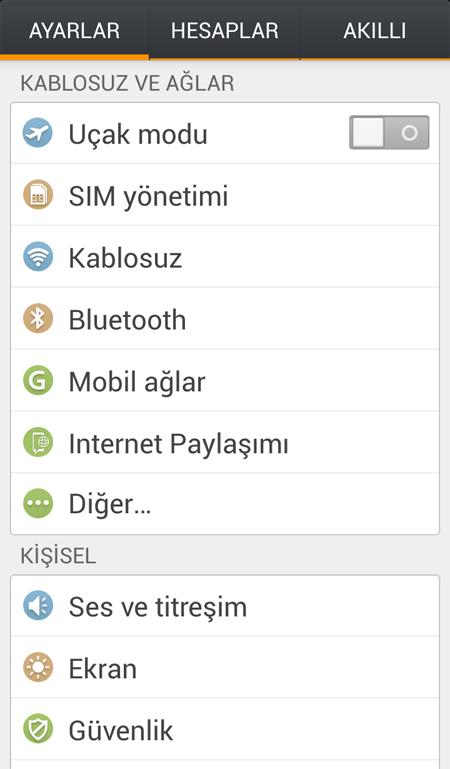
Task: Tap the Wi-Fi icon beside Kablosuz
Action: [x=38, y=256]
